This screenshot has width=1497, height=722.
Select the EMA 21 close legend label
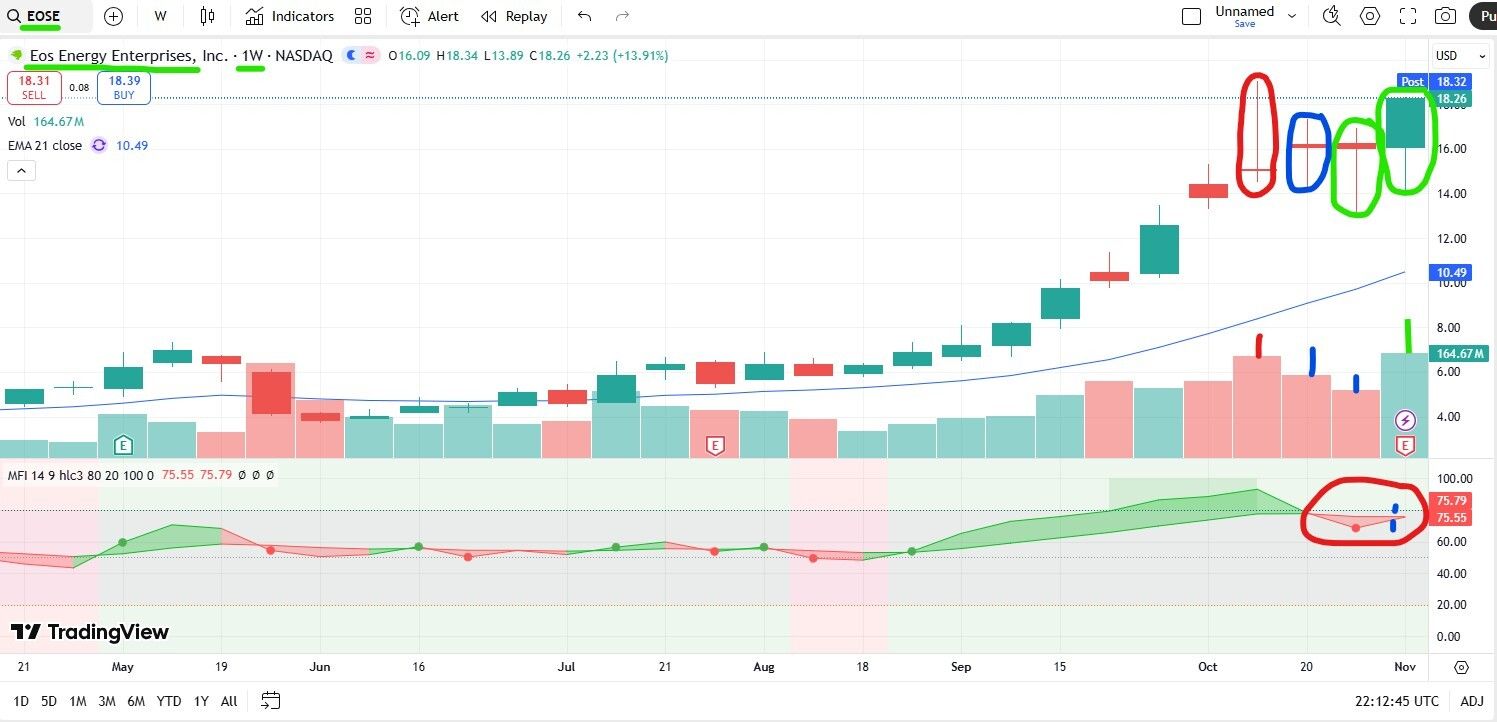pos(45,145)
